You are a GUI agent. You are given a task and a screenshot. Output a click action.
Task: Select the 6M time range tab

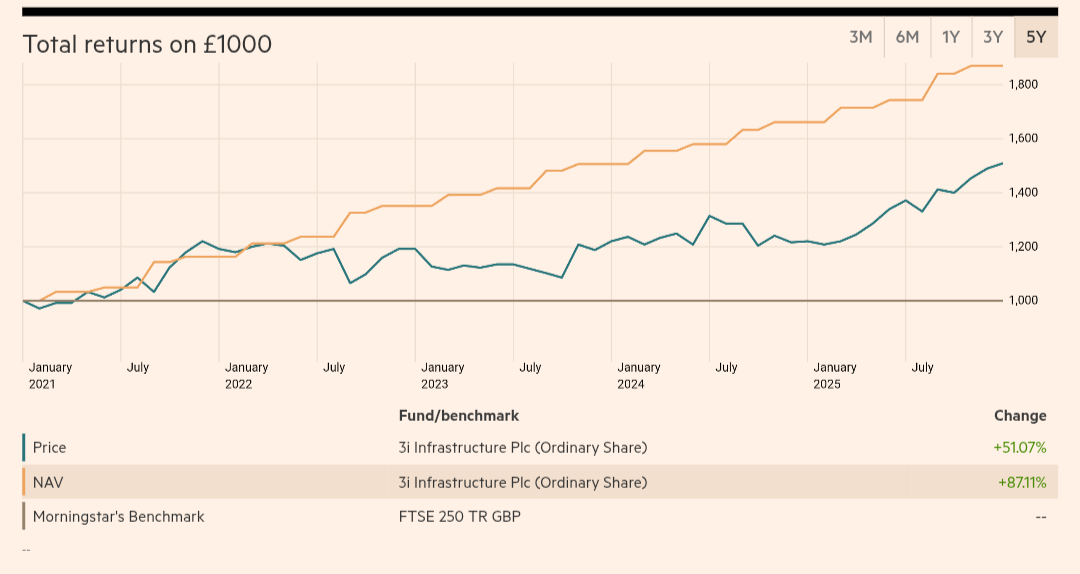(907, 37)
